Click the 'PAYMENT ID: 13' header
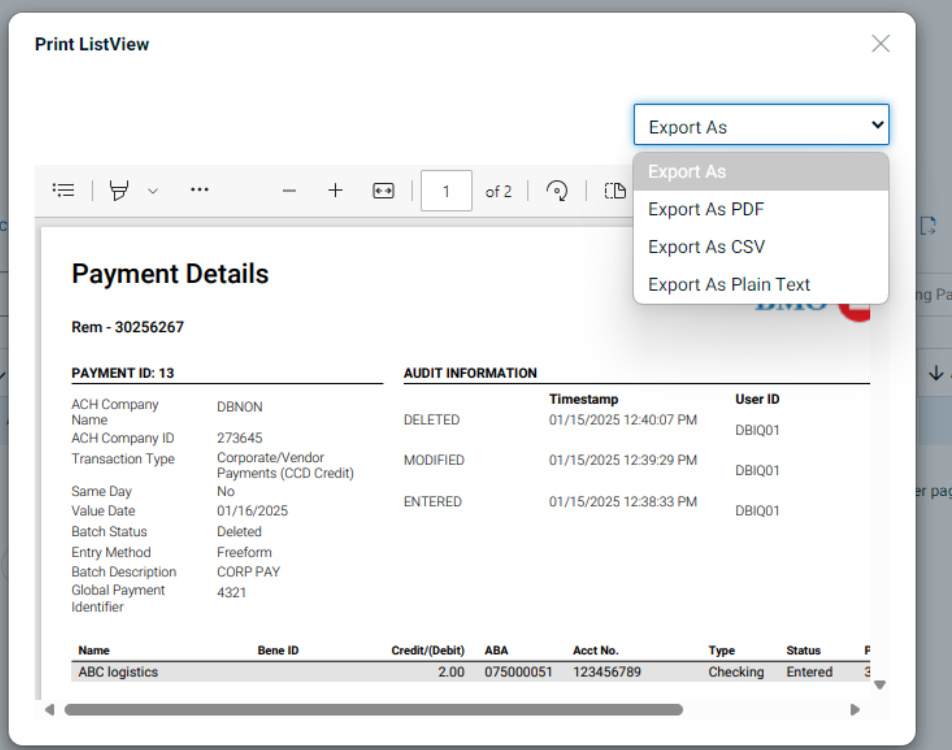The image size is (952, 750). (123, 373)
